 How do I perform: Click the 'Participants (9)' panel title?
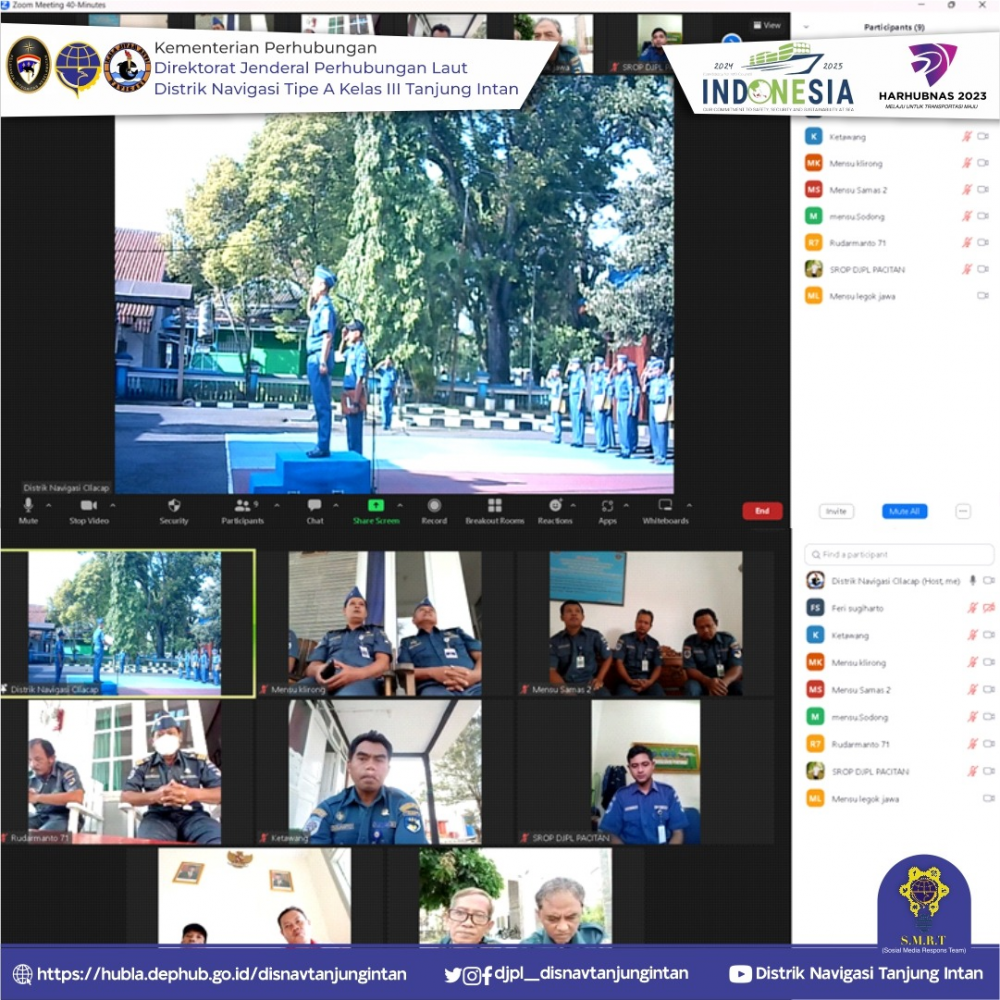(894, 27)
